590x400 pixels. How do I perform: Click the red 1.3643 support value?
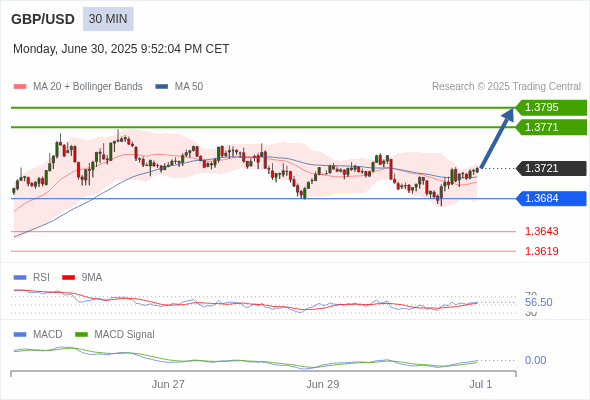point(541,231)
